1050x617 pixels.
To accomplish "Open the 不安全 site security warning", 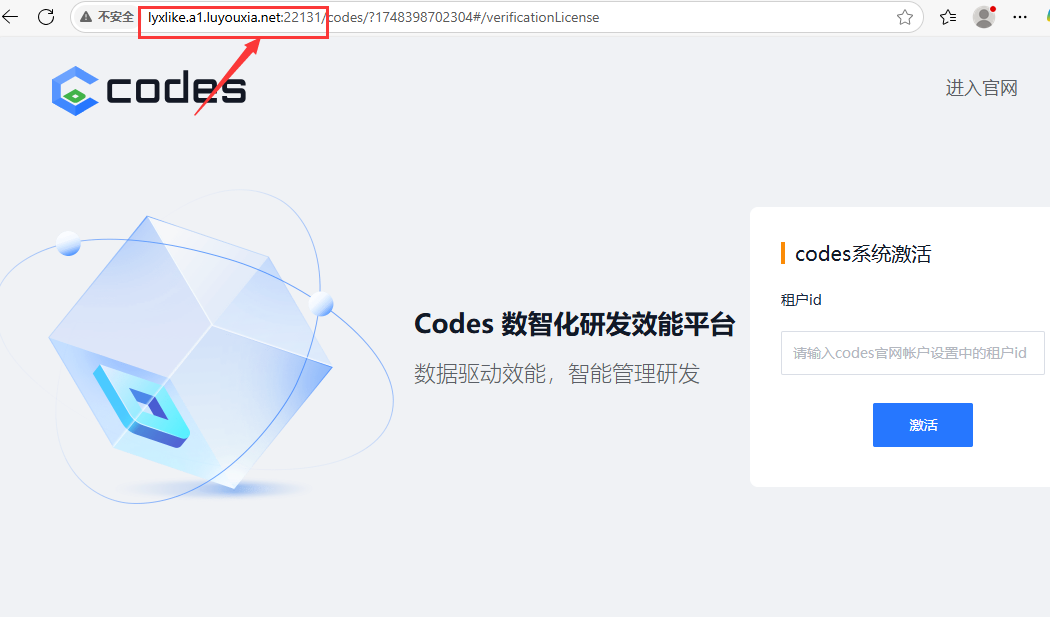I will coord(107,17).
